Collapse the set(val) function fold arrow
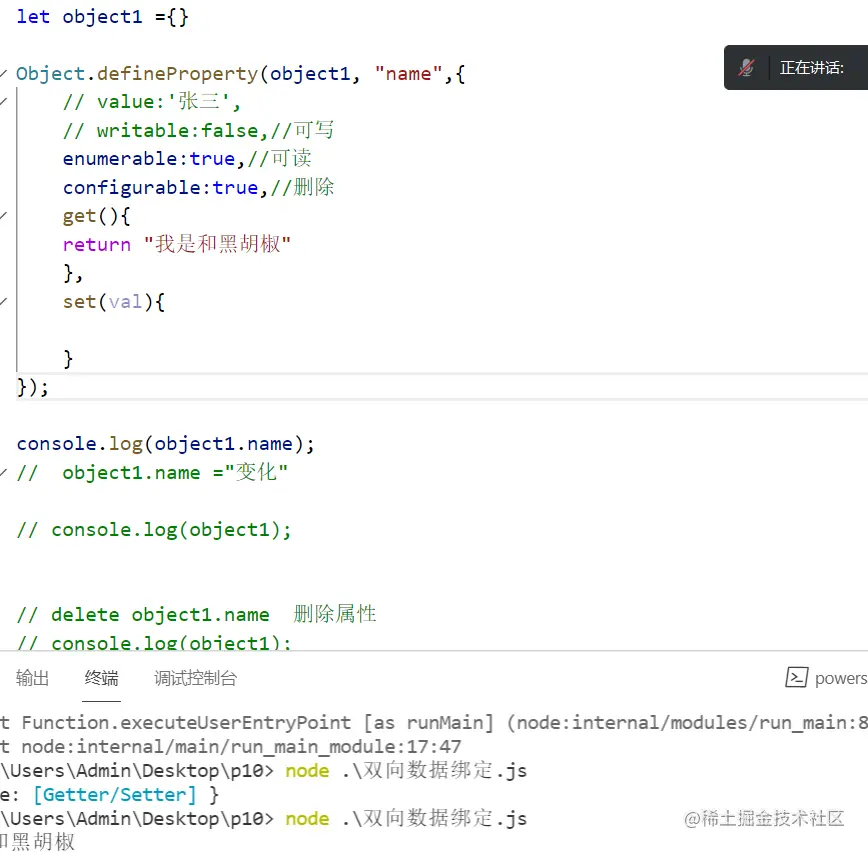868x852 pixels. [x=3, y=301]
